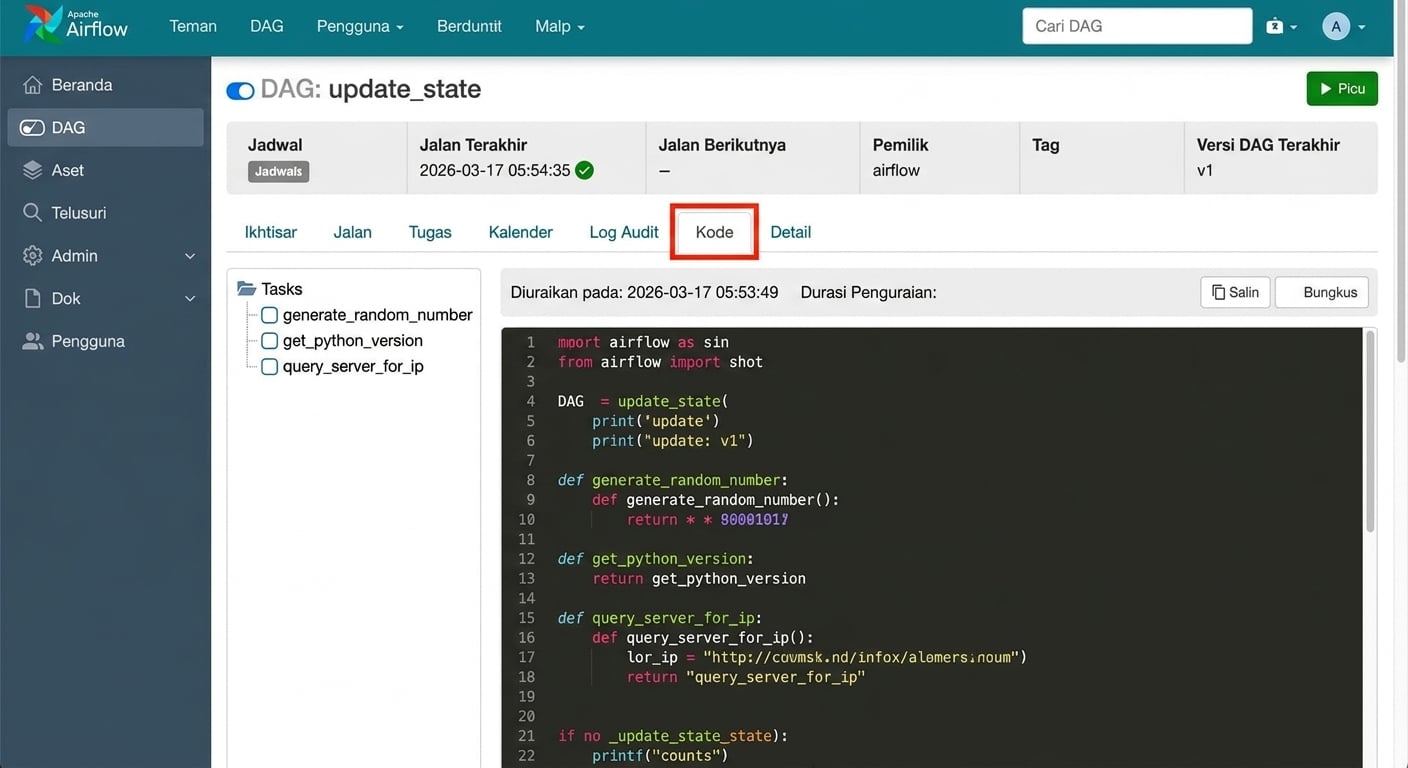Toggle the update_state DAG pause switch
The height and width of the screenshot is (768, 1408).
240,91
